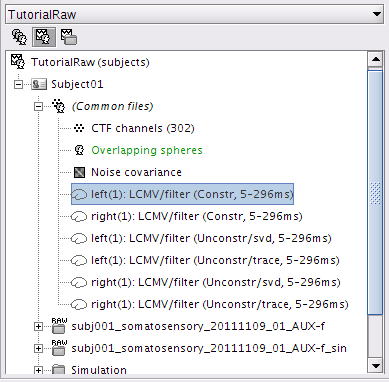Select subj001_somatosensory_20111109_01_AUX-f label
This screenshot has width=389, height=382.
[198, 326]
